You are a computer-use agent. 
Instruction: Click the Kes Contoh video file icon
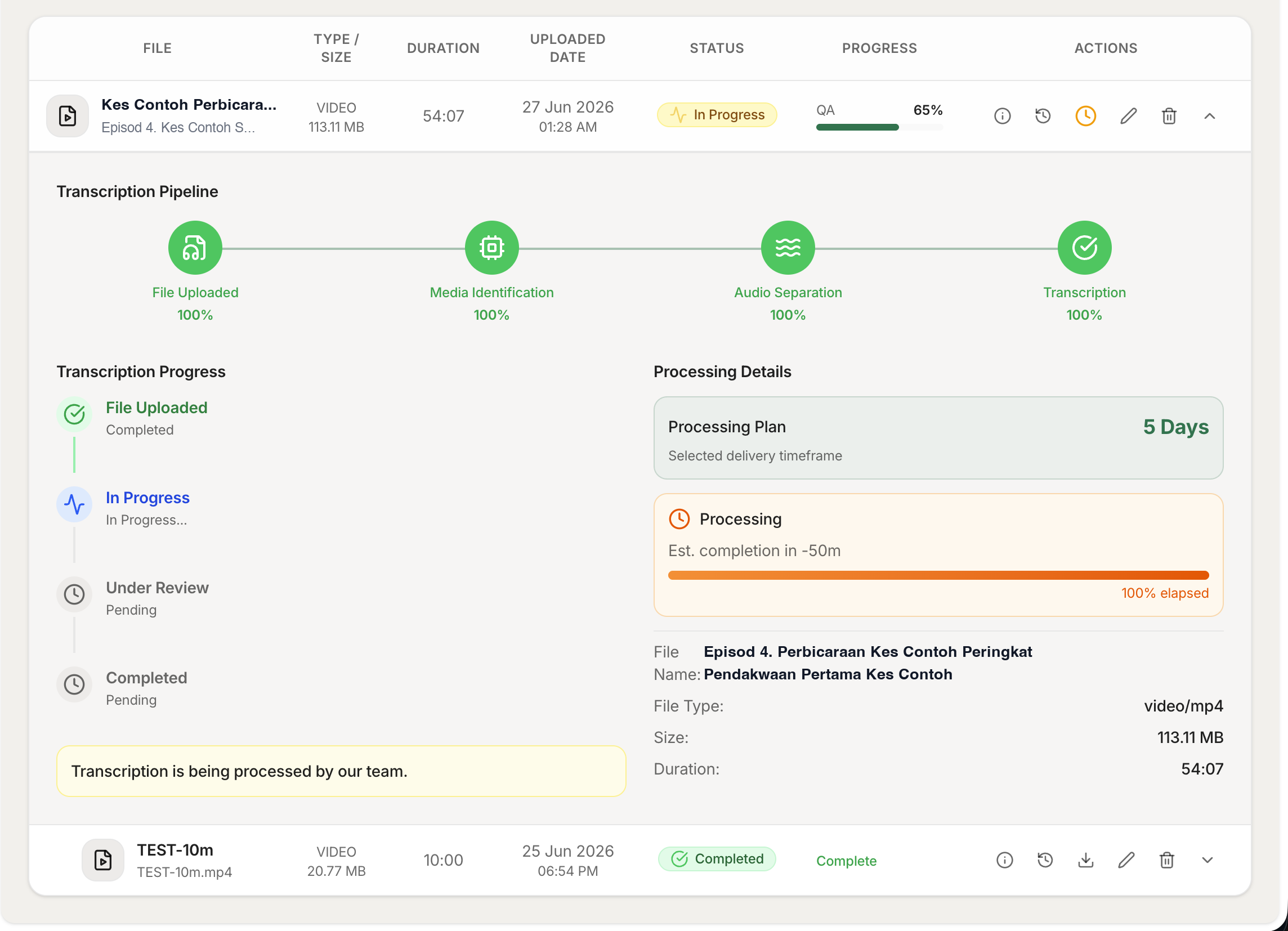67,116
